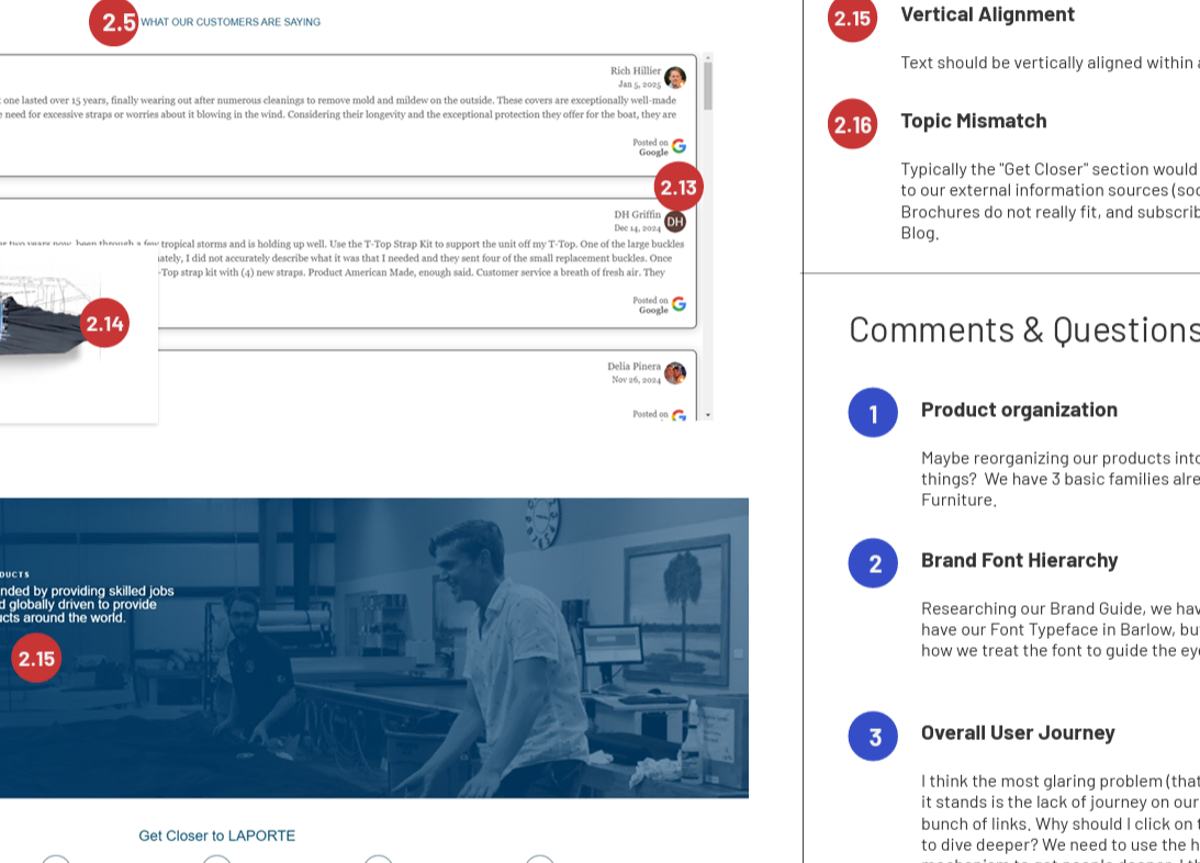This screenshot has width=1200, height=863.
Task: Click blue marker 3 beside Overall User Journey
Action: tap(873, 737)
